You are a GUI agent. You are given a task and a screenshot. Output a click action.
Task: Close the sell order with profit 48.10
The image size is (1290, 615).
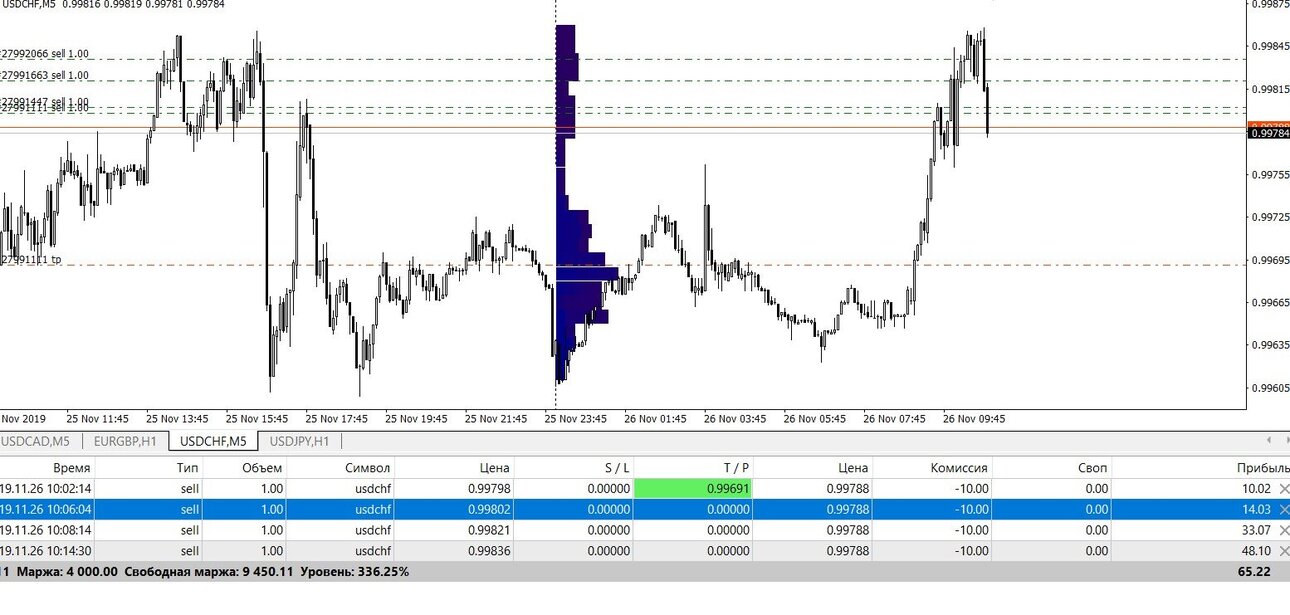(1284, 551)
